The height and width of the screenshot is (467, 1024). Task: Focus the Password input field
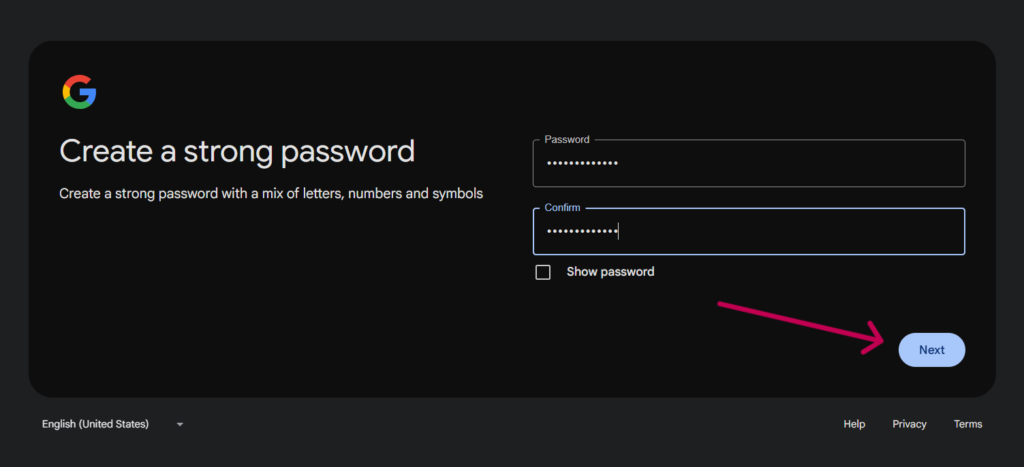[x=748, y=164]
